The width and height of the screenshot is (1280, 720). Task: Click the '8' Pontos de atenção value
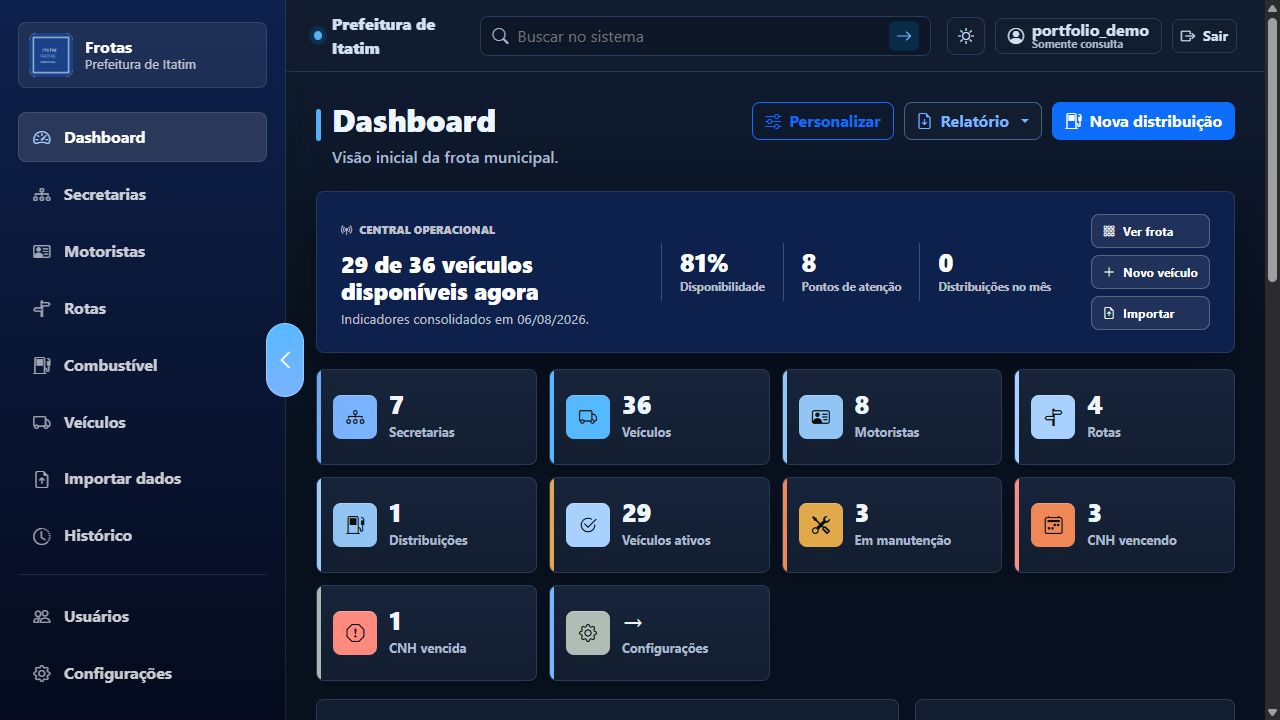click(809, 263)
